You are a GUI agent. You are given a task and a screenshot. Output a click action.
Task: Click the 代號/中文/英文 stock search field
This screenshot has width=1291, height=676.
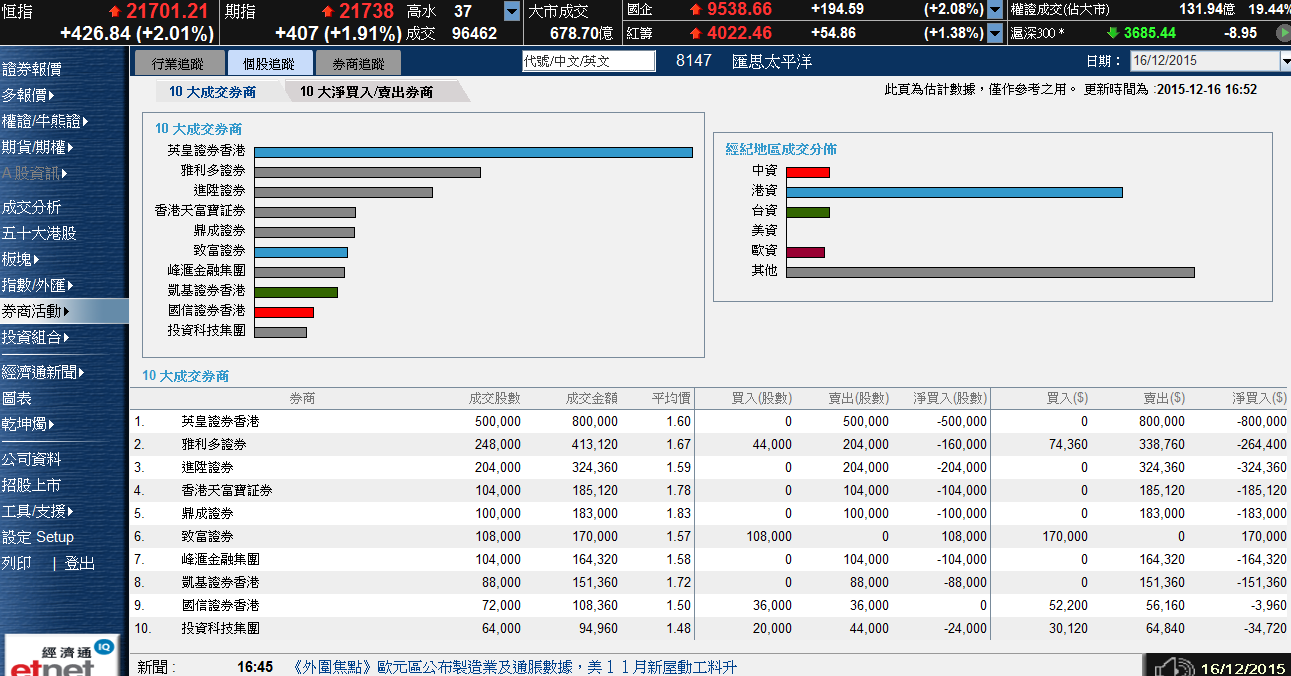(x=589, y=61)
